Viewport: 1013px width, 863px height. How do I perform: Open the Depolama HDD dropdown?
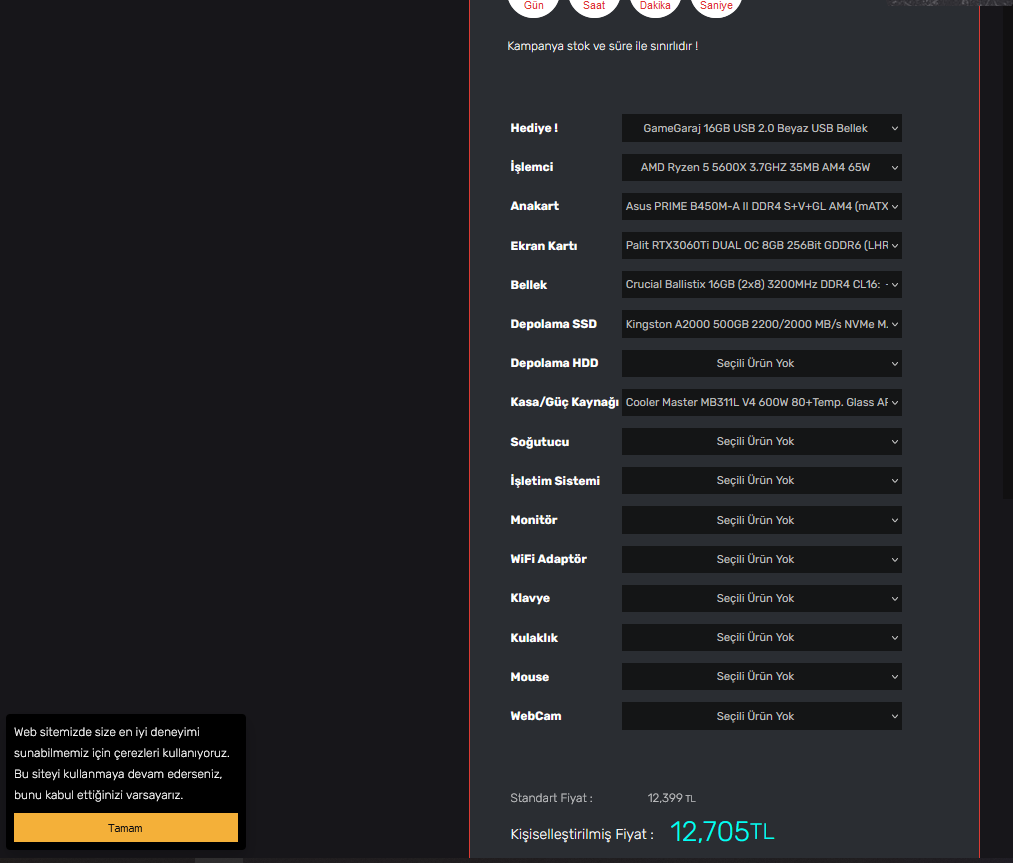[762, 363]
